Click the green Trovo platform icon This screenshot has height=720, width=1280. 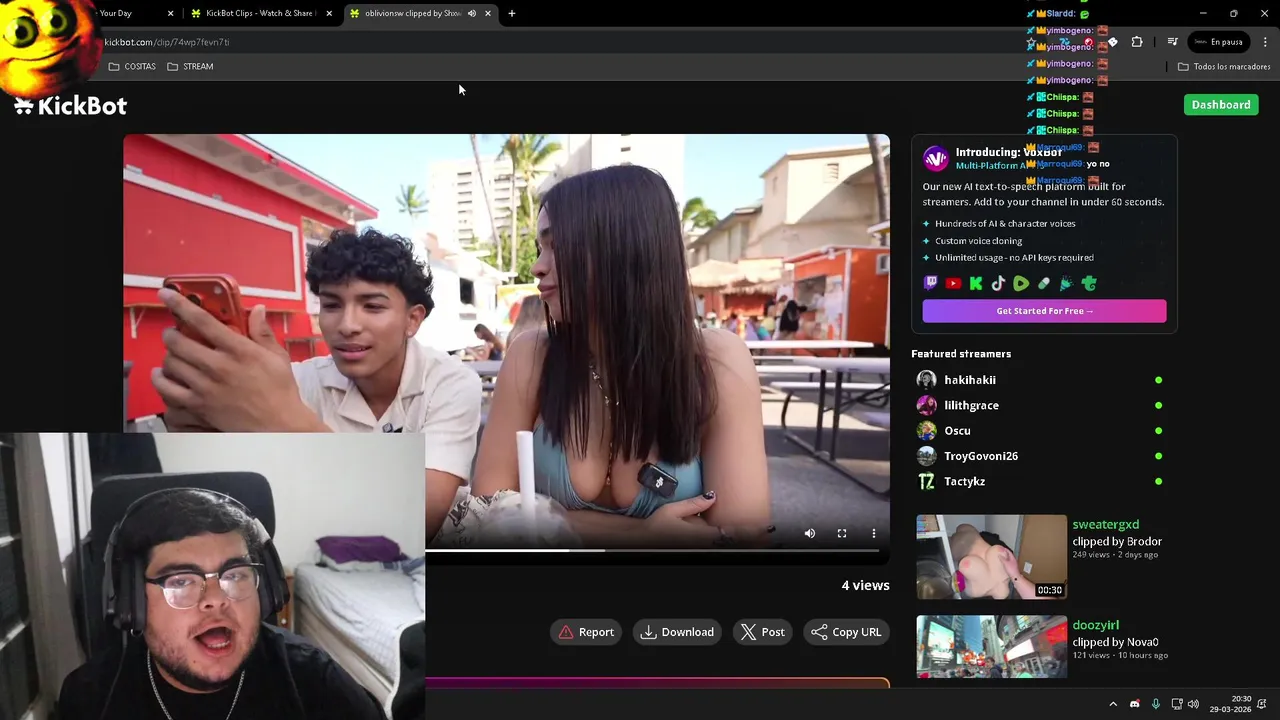(1089, 284)
